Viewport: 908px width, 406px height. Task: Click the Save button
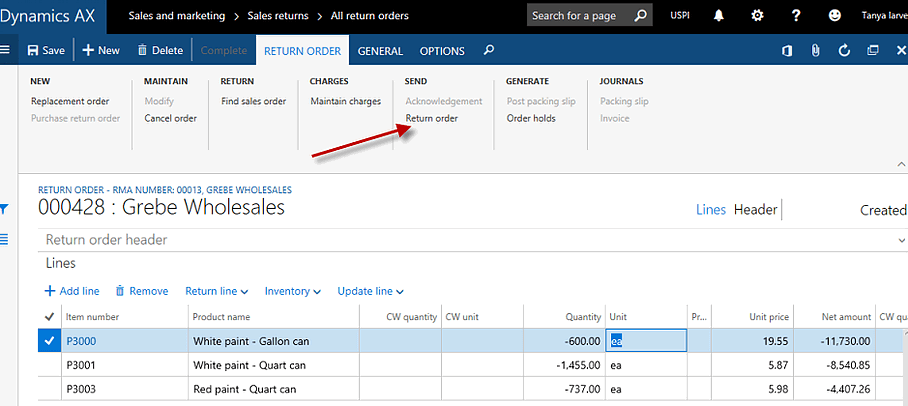point(46,50)
